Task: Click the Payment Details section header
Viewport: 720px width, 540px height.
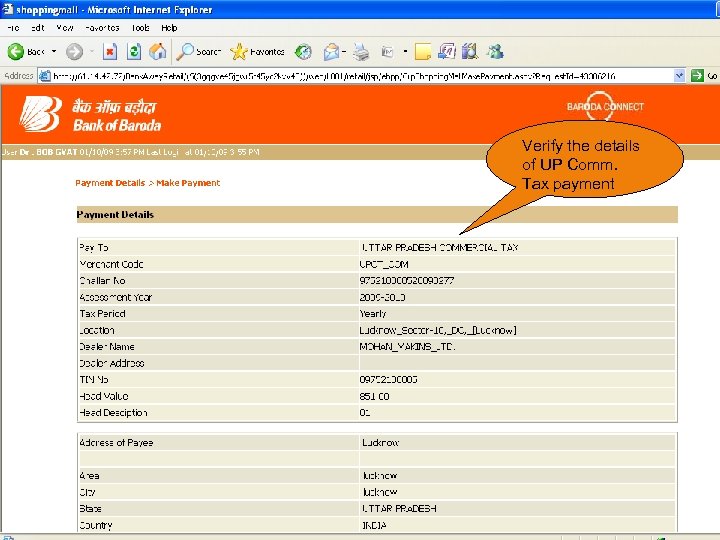Action: (377, 214)
